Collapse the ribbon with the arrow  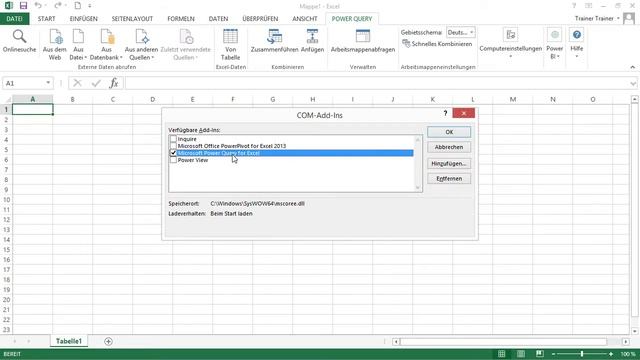point(633,67)
